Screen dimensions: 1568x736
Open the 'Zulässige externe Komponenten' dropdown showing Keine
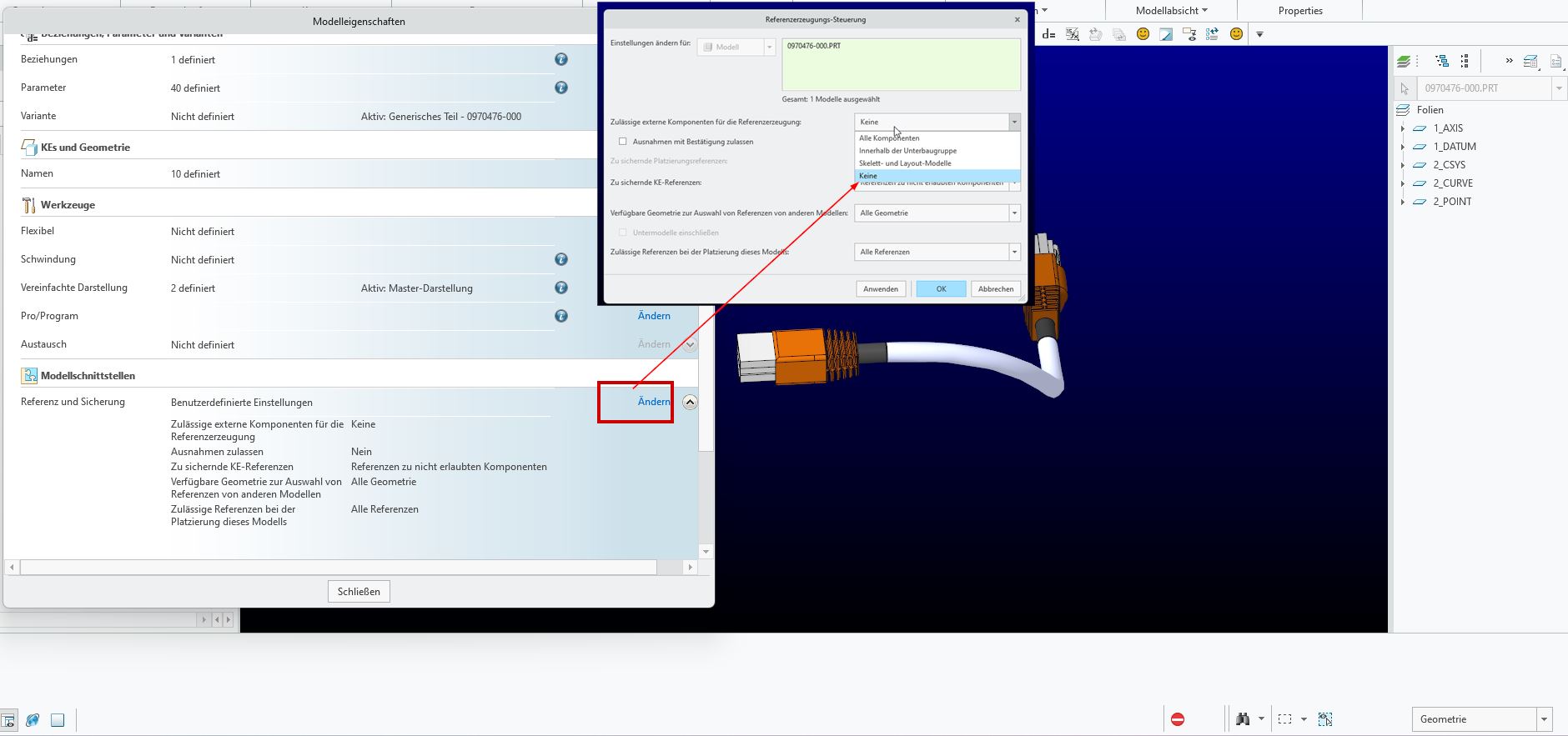click(937, 122)
